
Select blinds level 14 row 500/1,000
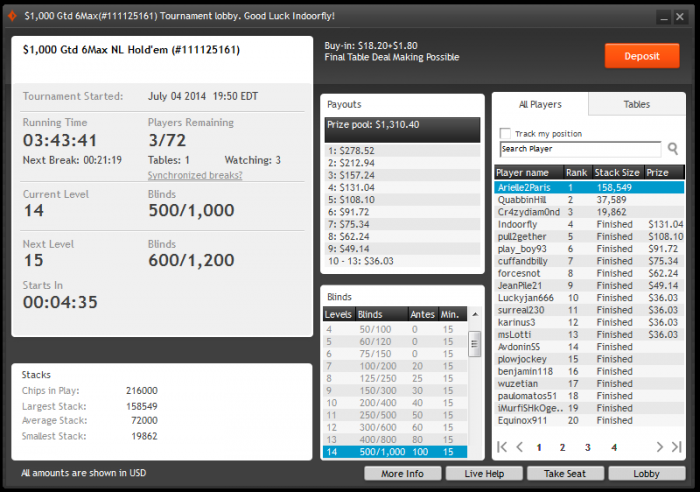pos(395,452)
